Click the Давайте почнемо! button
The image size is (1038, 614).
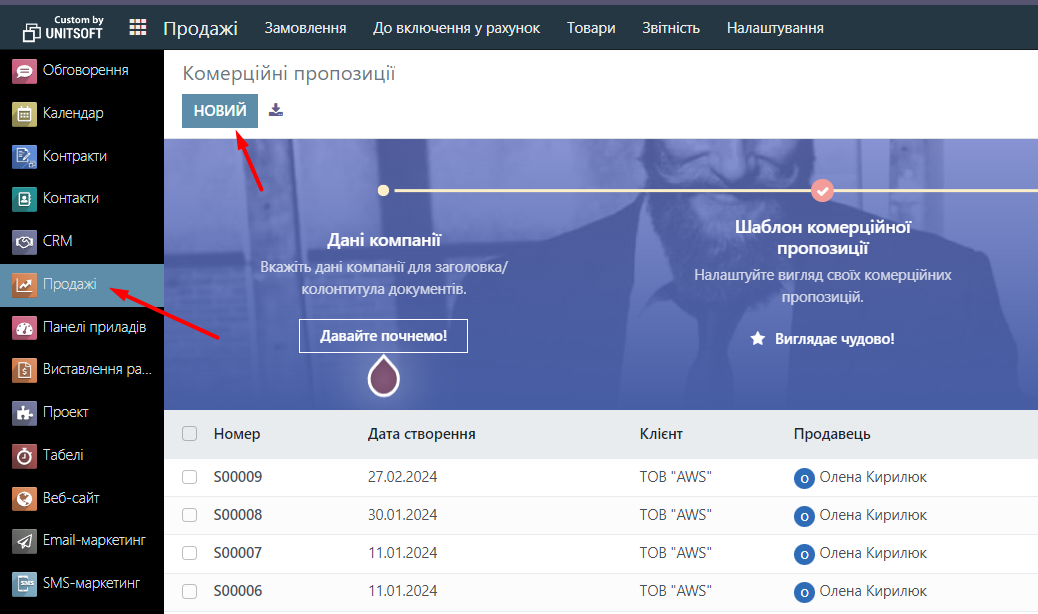(x=383, y=336)
